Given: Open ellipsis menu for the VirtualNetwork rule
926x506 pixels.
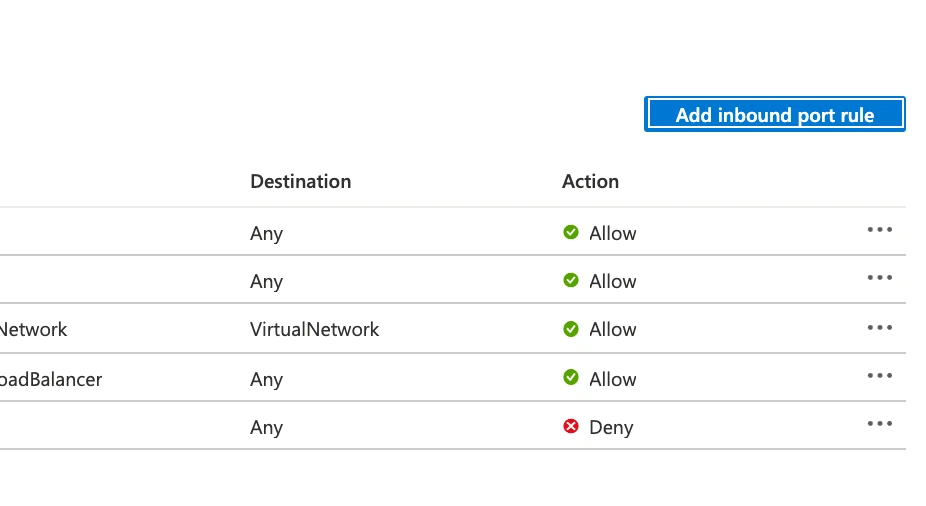Looking at the screenshot, I should (879, 328).
